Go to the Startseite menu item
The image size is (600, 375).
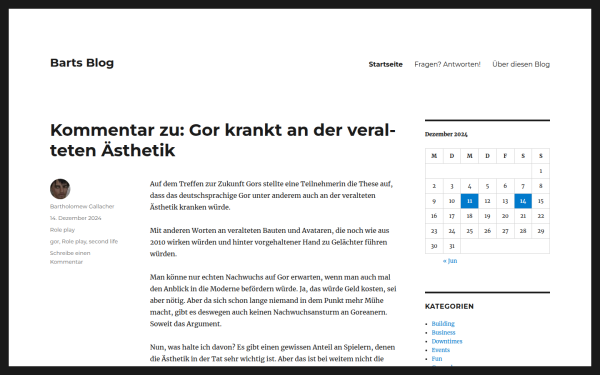coord(385,64)
